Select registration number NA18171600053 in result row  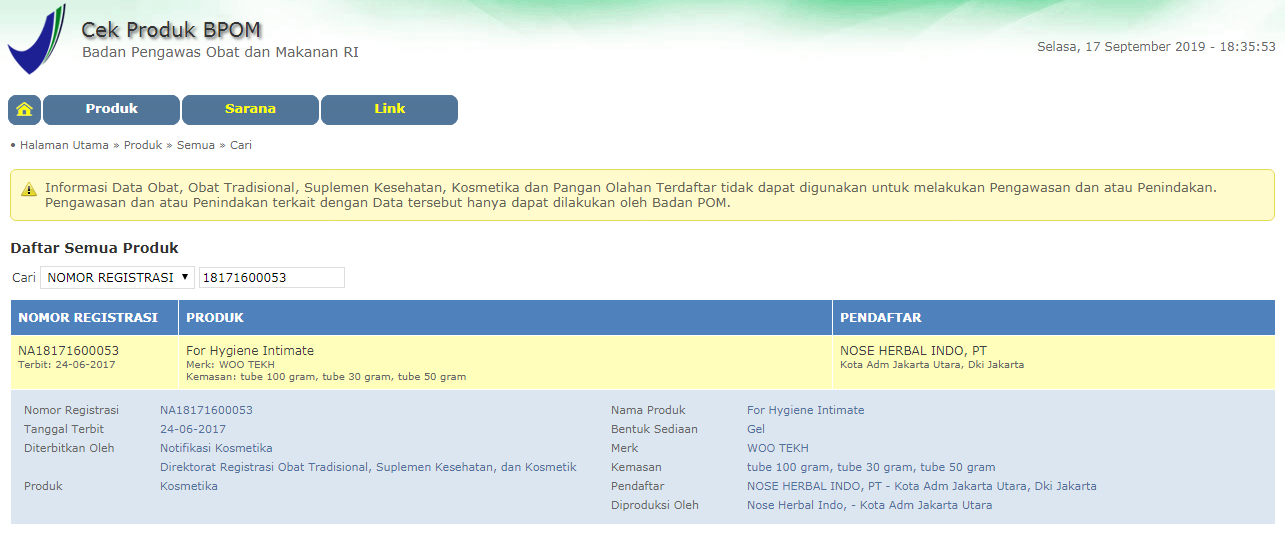pyautogui.click(x=68, y=351)
